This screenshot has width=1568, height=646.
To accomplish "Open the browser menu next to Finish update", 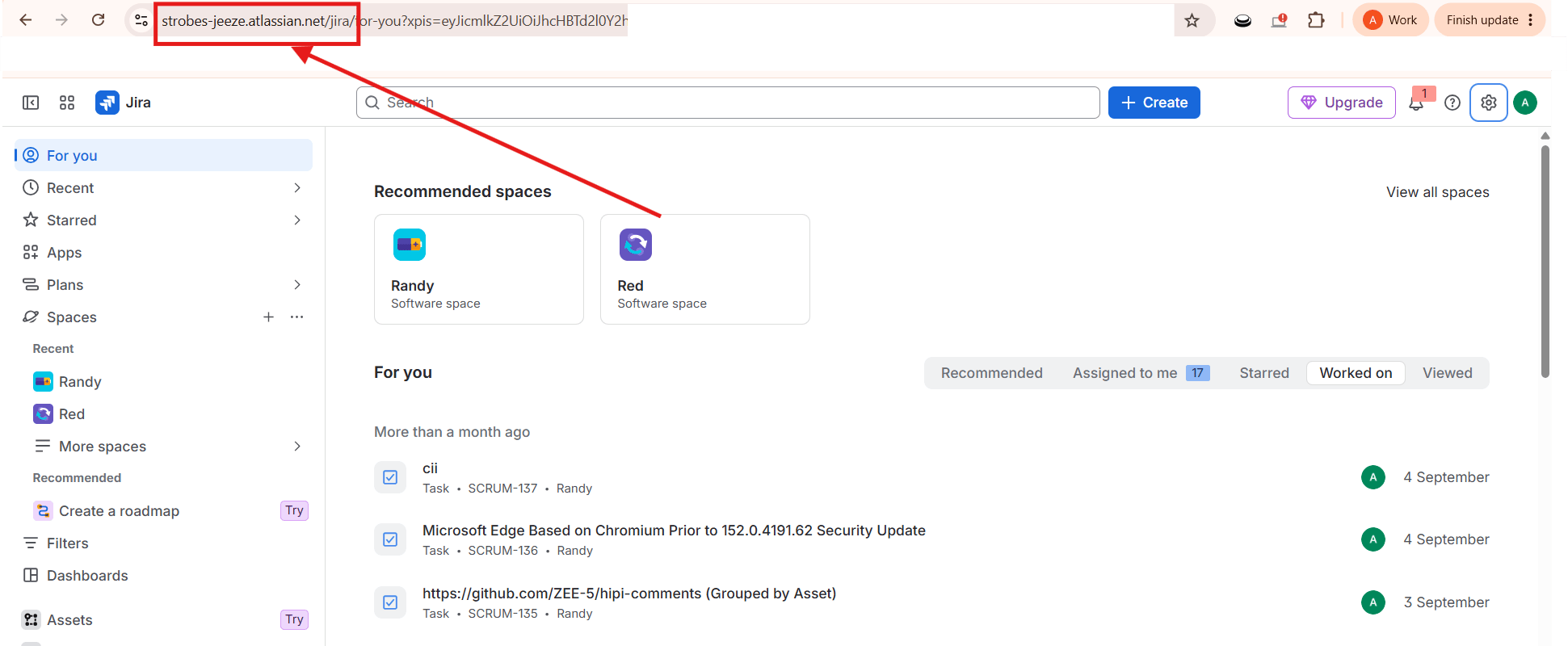I will [x=1531, y=20].
